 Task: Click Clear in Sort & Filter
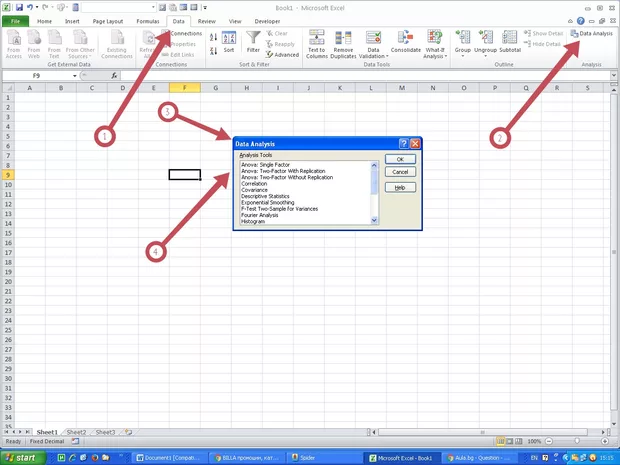tap(277, 34)
